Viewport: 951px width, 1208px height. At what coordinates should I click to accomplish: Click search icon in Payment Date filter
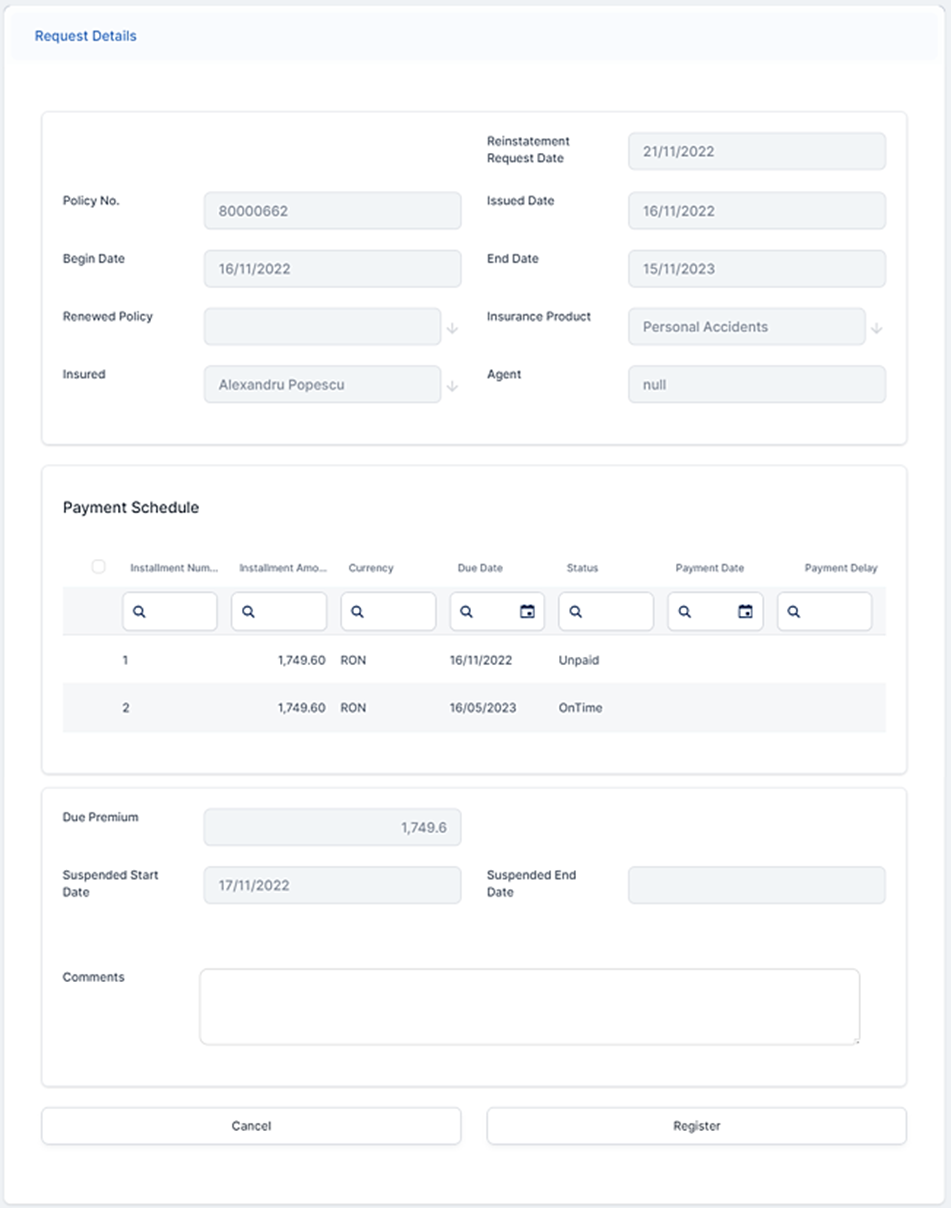coord(684,612)
